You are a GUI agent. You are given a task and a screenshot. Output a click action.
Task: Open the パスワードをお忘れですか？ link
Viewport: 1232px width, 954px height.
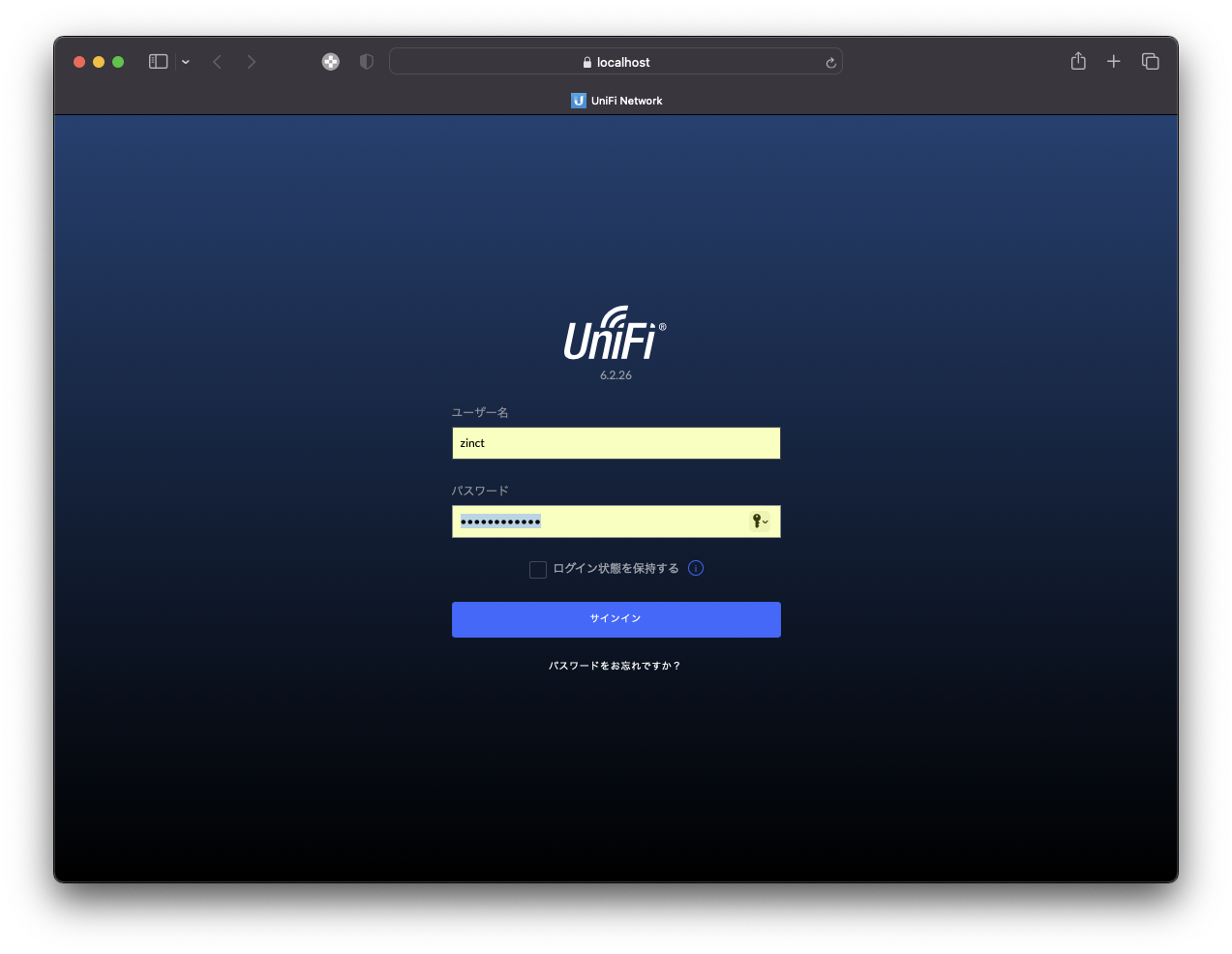(x=616, y=666)
